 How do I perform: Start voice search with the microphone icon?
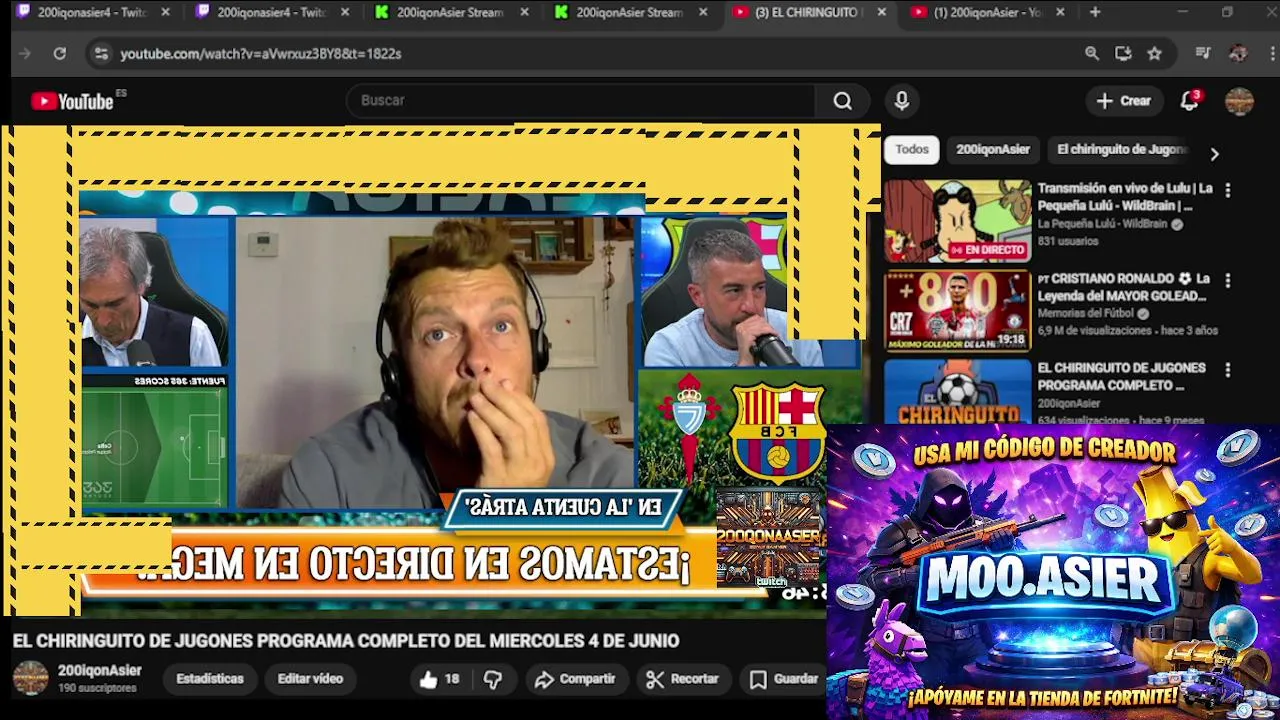point(901,100)
